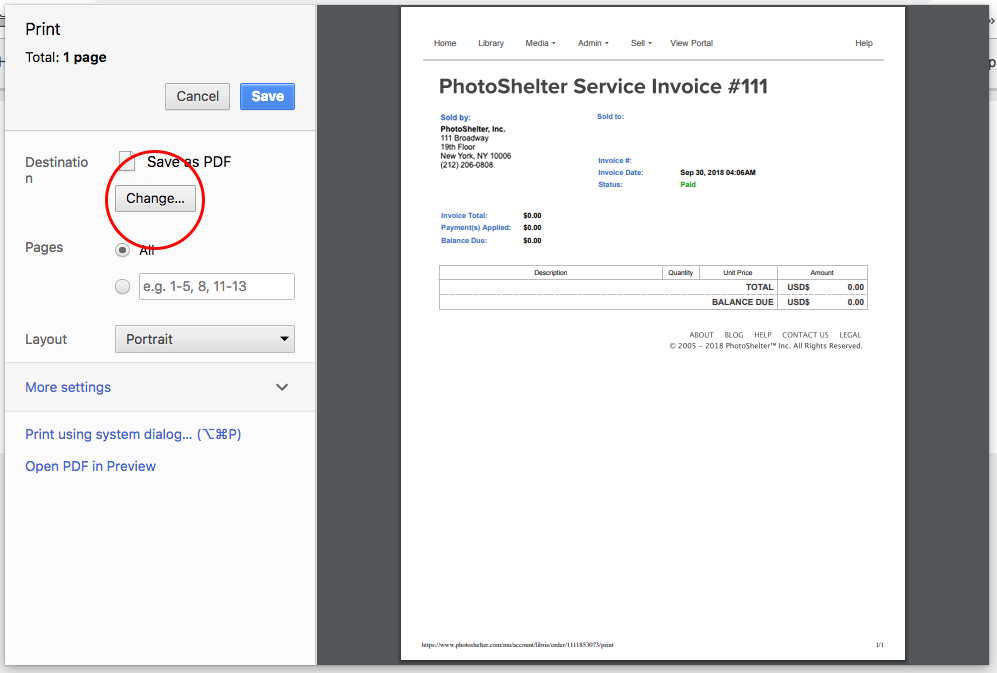The width and height of the screenshot is (997, 673).
Task: Click the Invoice Total: label
Action: tap(464, 216)
